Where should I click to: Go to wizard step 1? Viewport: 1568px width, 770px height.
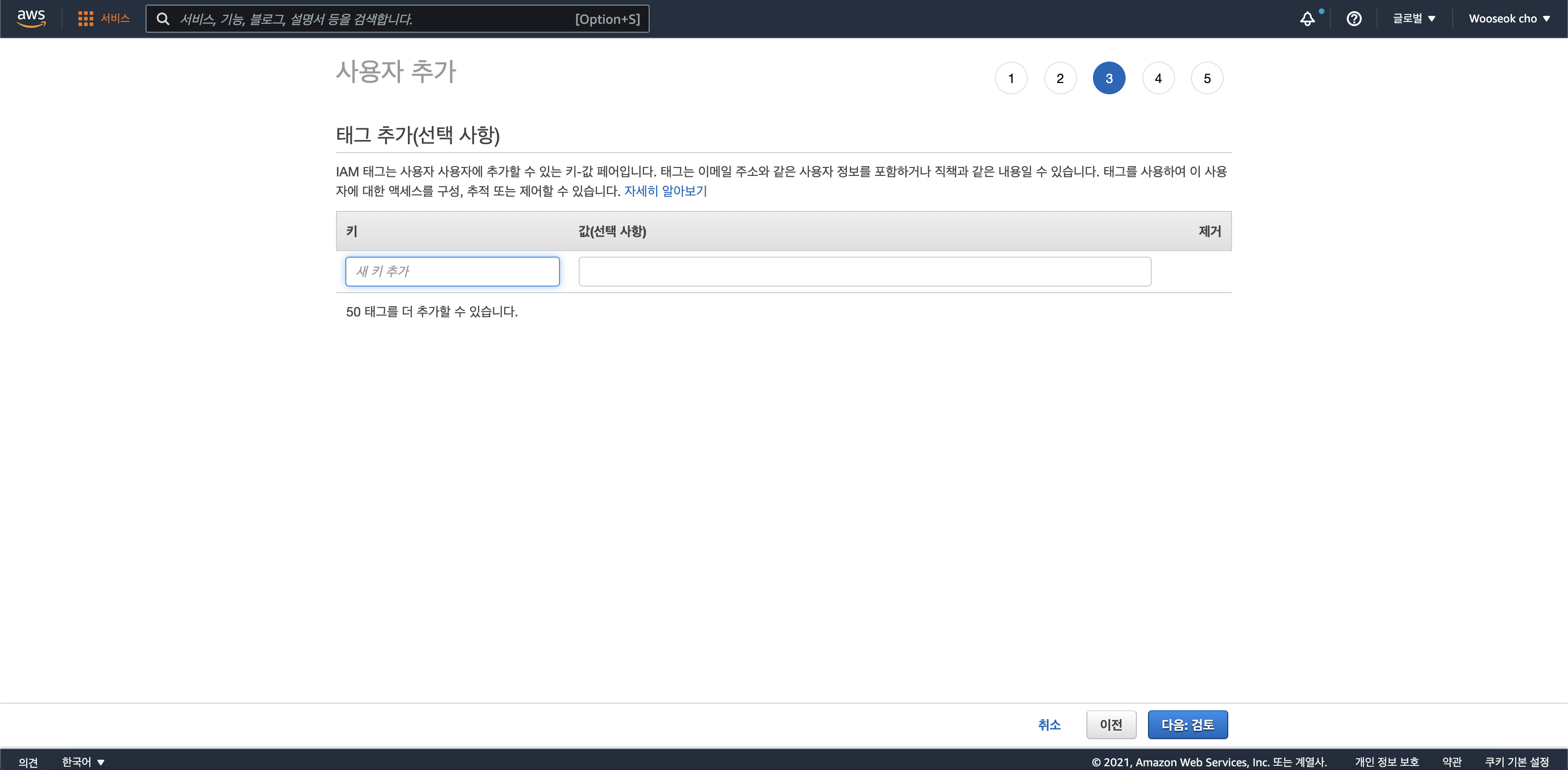point(1011,78)
